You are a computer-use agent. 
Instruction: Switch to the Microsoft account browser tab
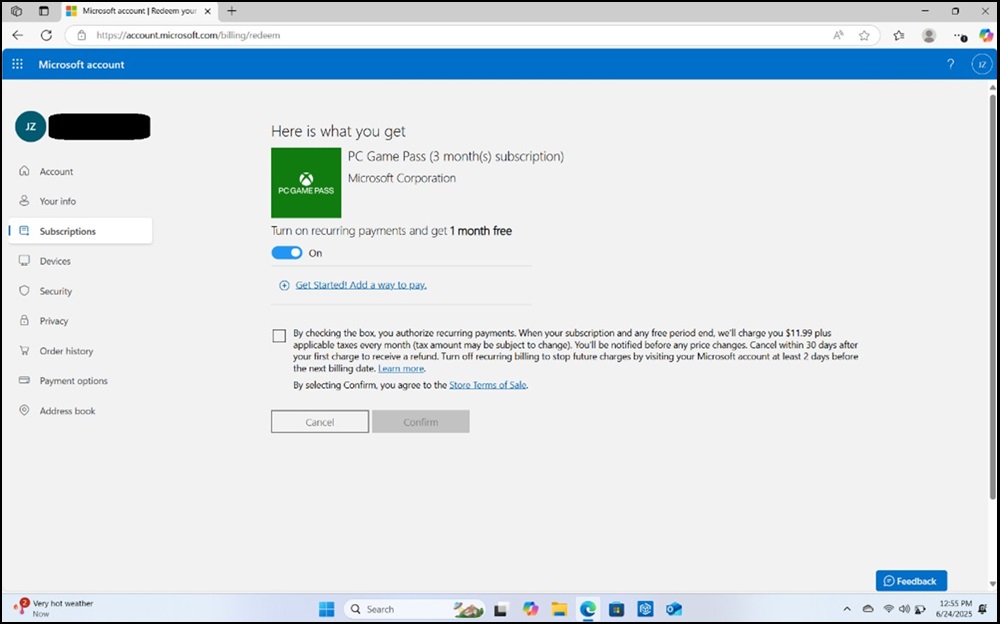point(140,12)
